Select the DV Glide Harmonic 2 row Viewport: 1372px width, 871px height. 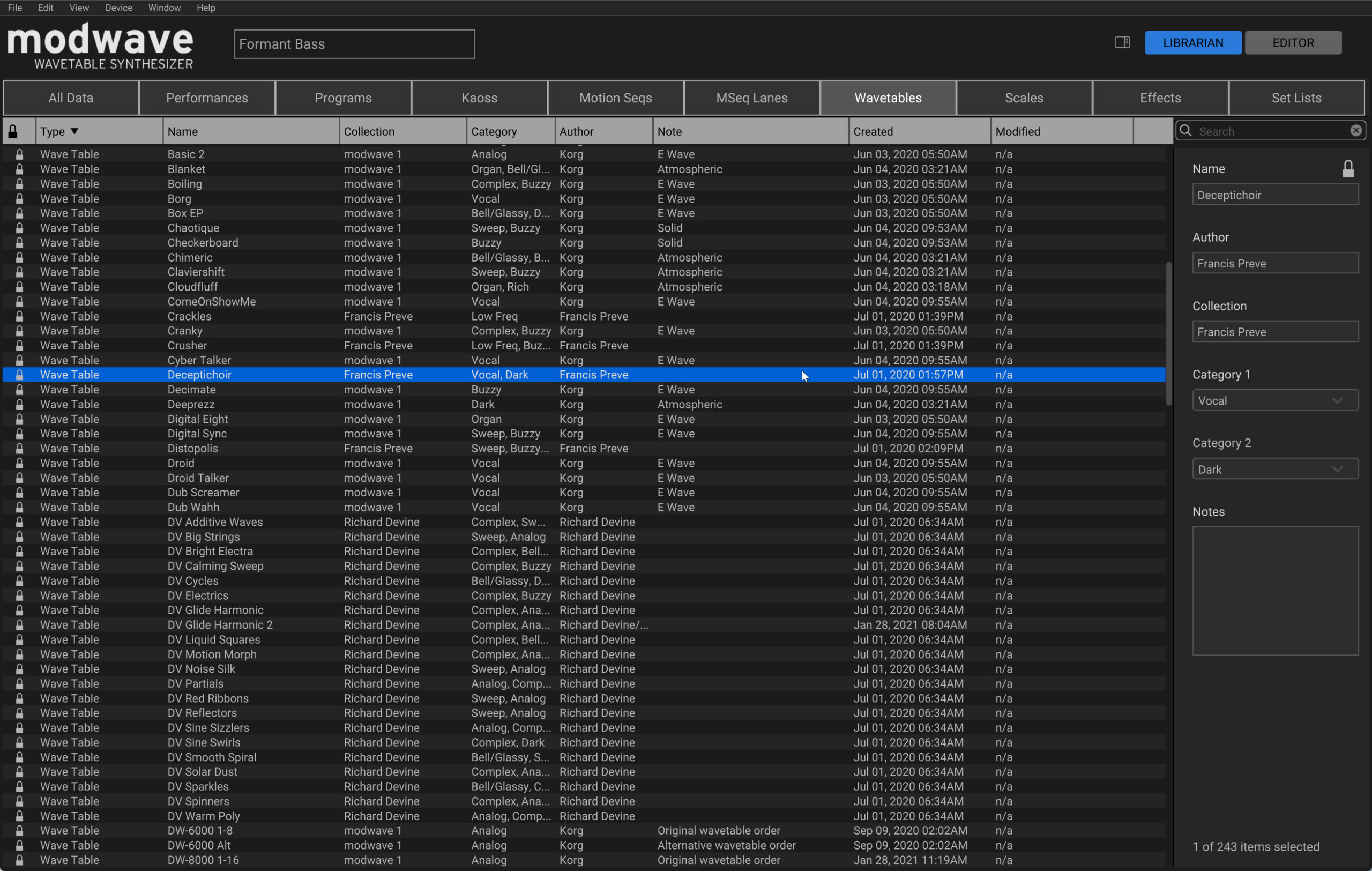(584, 625)
